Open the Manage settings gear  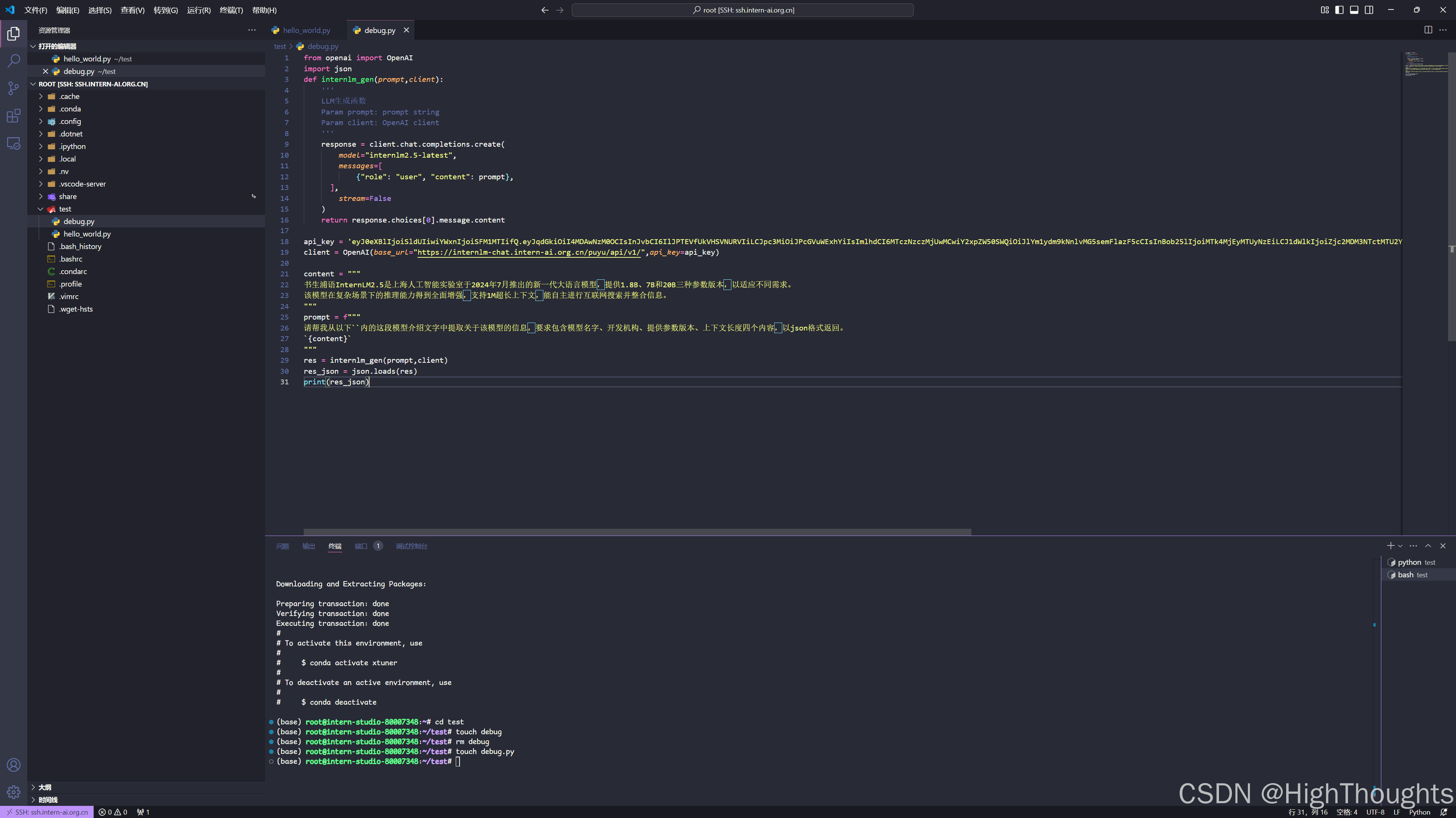14,792
